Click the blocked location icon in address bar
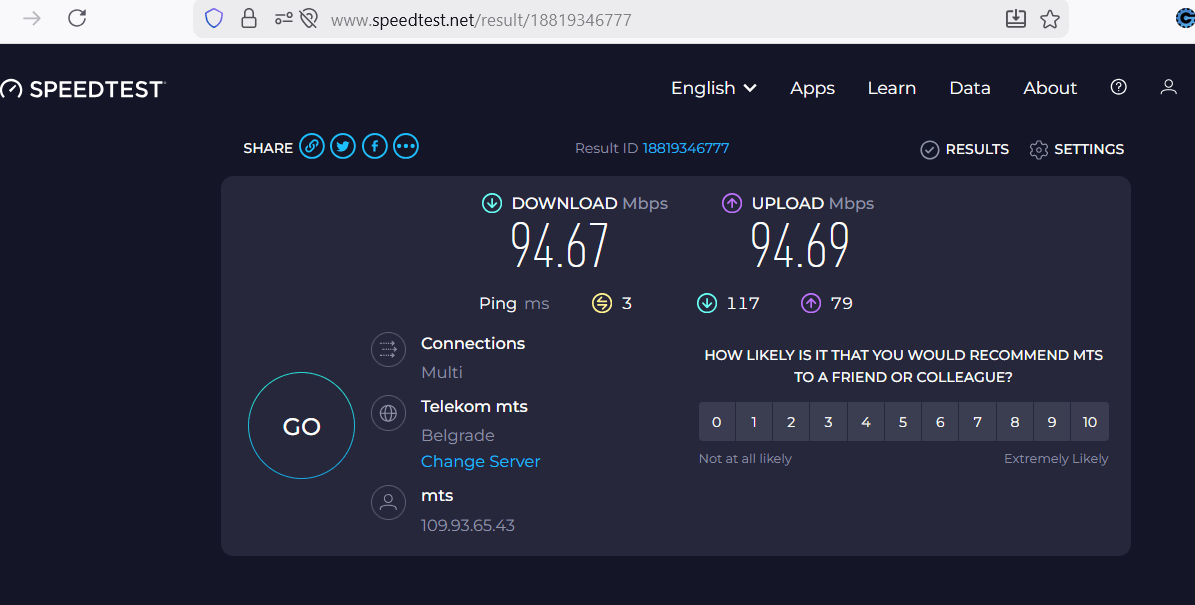The image size is (1195, 605). [308, 19]
